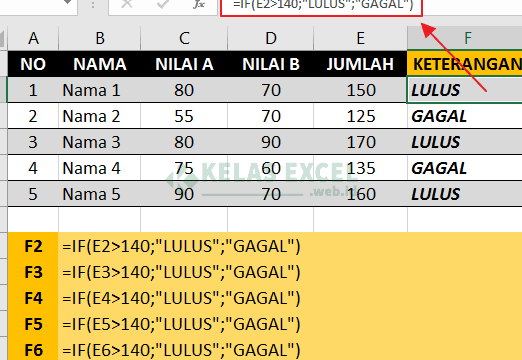Click the formula text with E2>140
This screenshot has width=522, height=360.
[x=181, y=246]
